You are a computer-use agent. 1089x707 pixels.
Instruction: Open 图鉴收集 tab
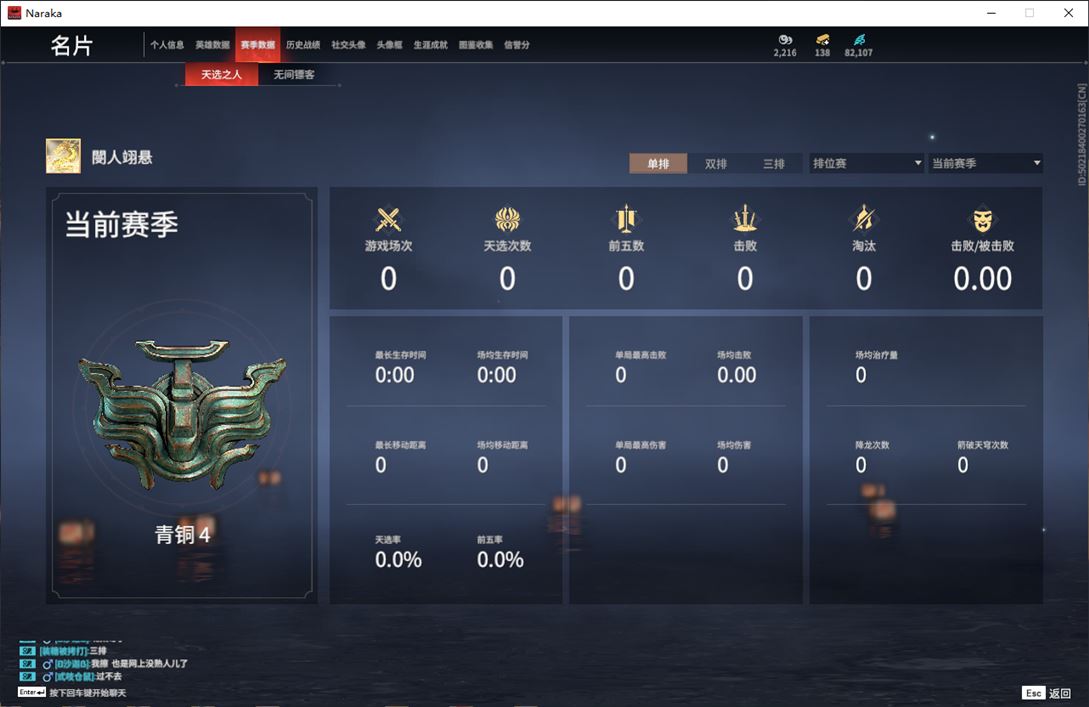(x=476, y=45)
